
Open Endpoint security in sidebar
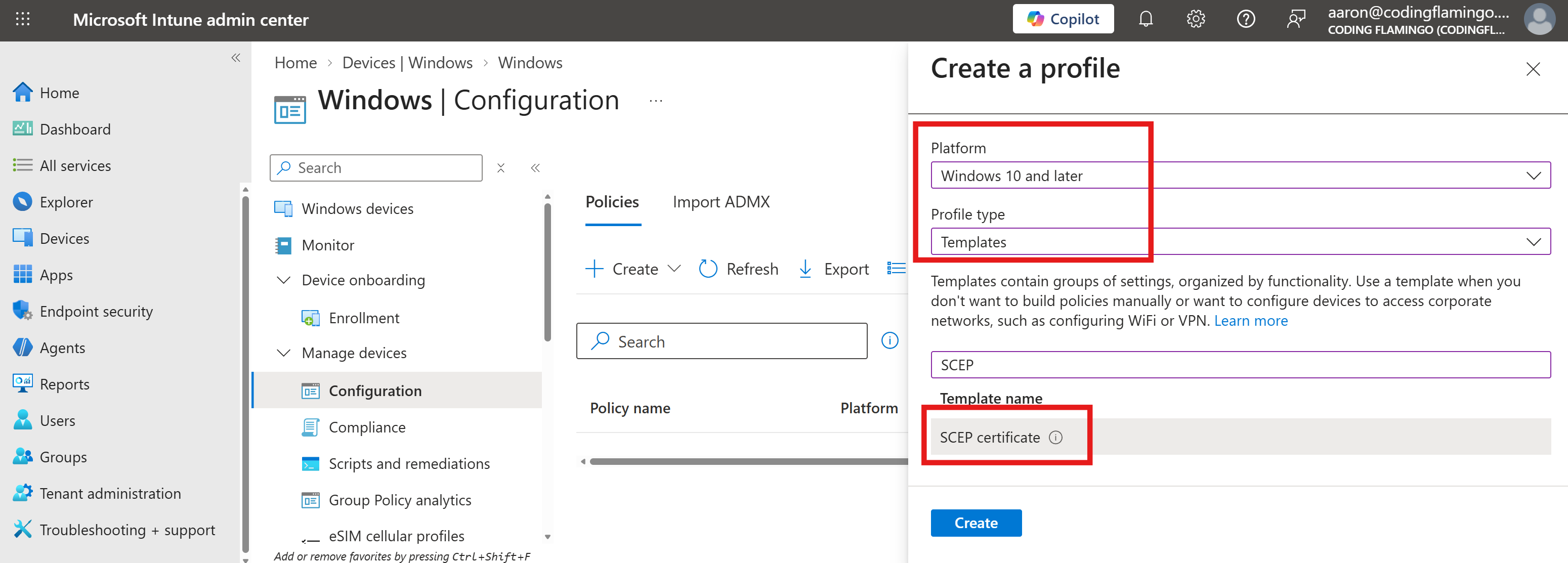[96, 311]
